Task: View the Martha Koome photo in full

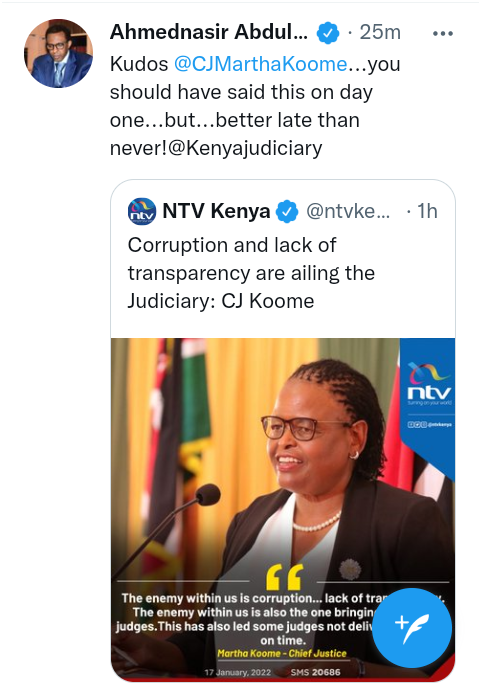Action: pyautogui.click(x=283, y=509)
